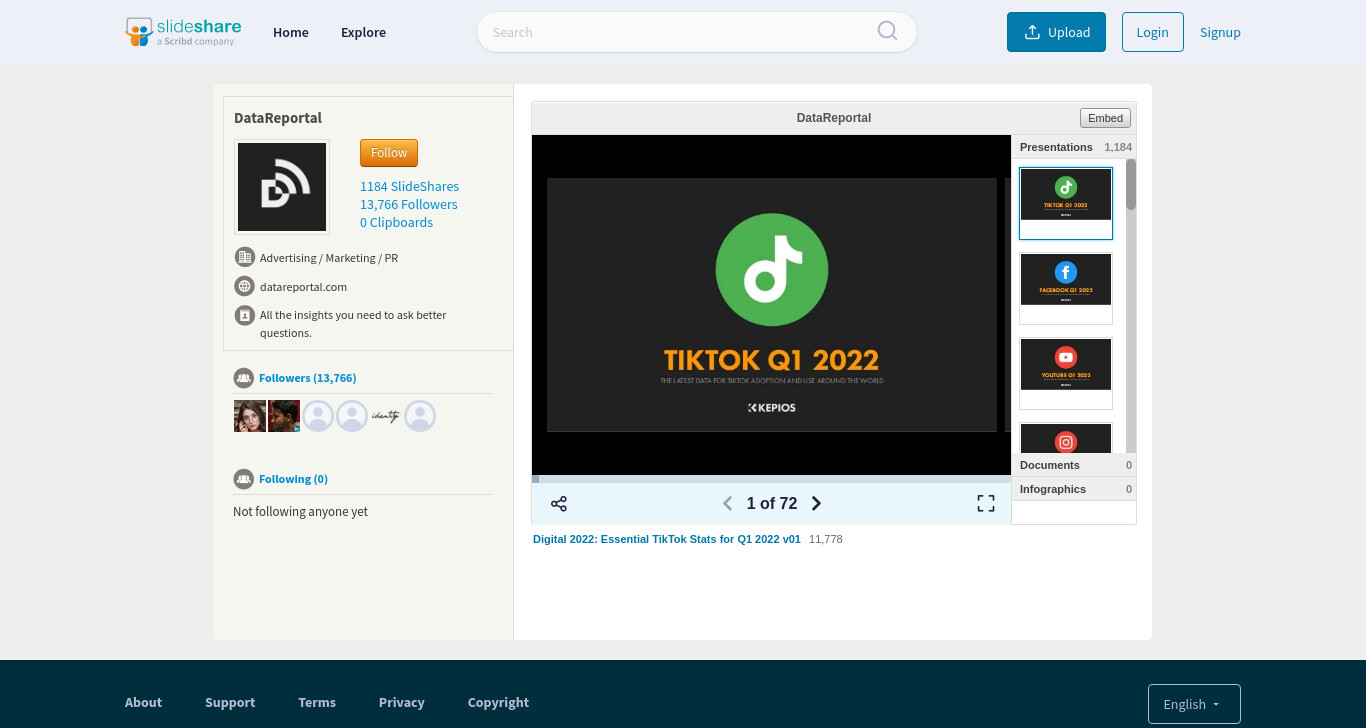Open the 'identity' follower avatar
Screen dimensions: 1366x728
click(x=386, y=416)
